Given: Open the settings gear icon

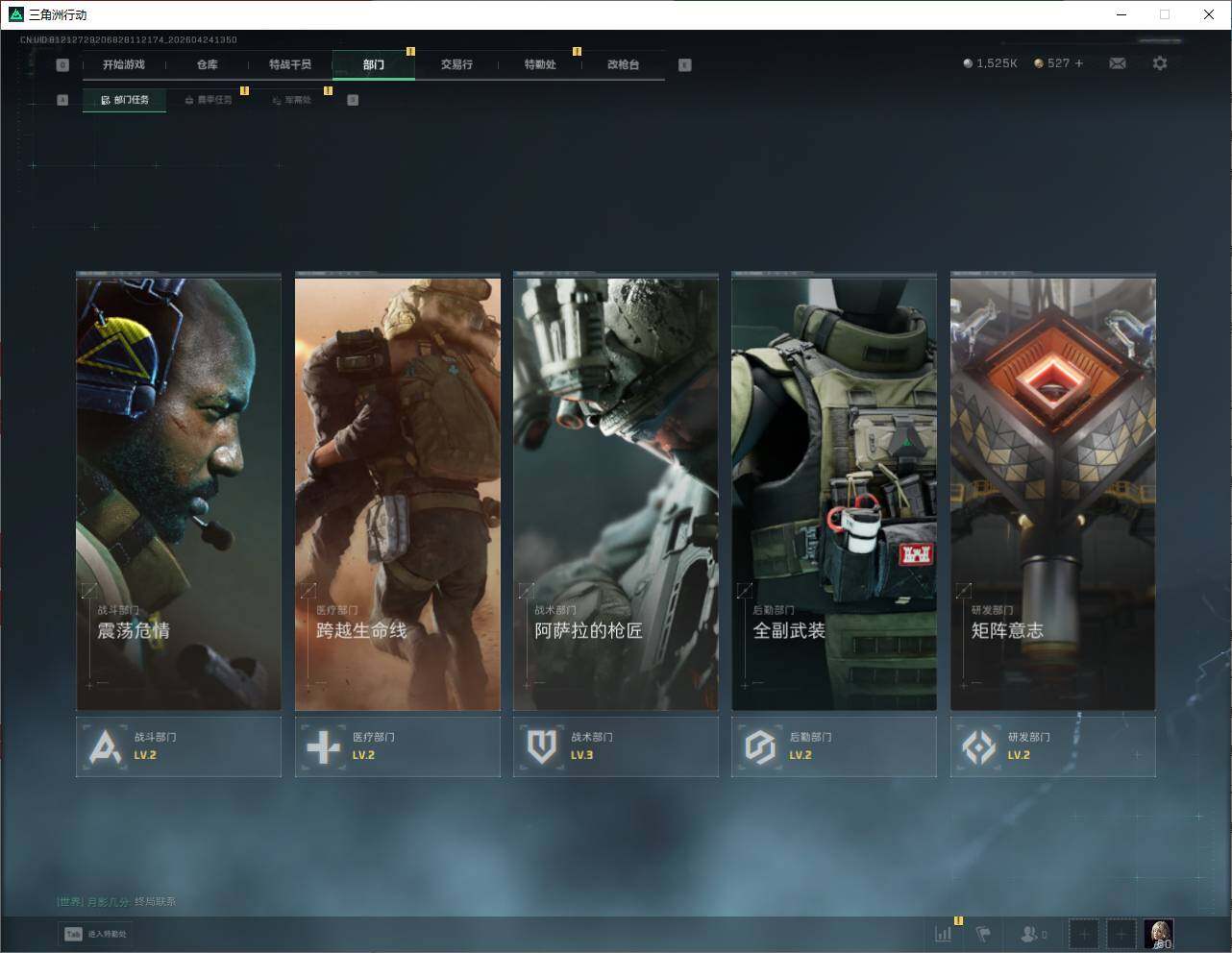Looking at the screenshot, I should click(1160, 63).
